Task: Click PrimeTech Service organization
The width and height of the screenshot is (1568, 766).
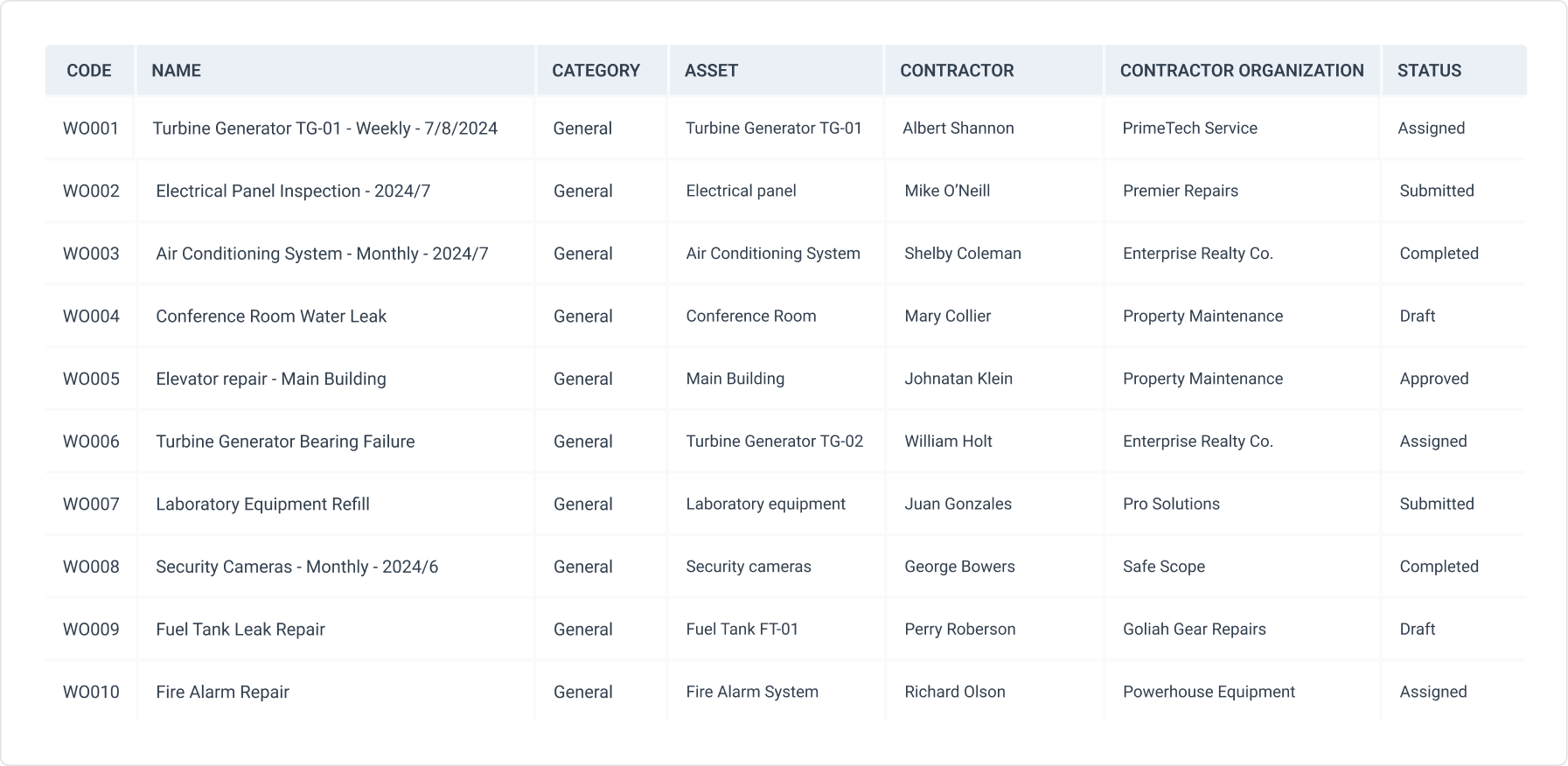Action: click(x=1189, y=129)
